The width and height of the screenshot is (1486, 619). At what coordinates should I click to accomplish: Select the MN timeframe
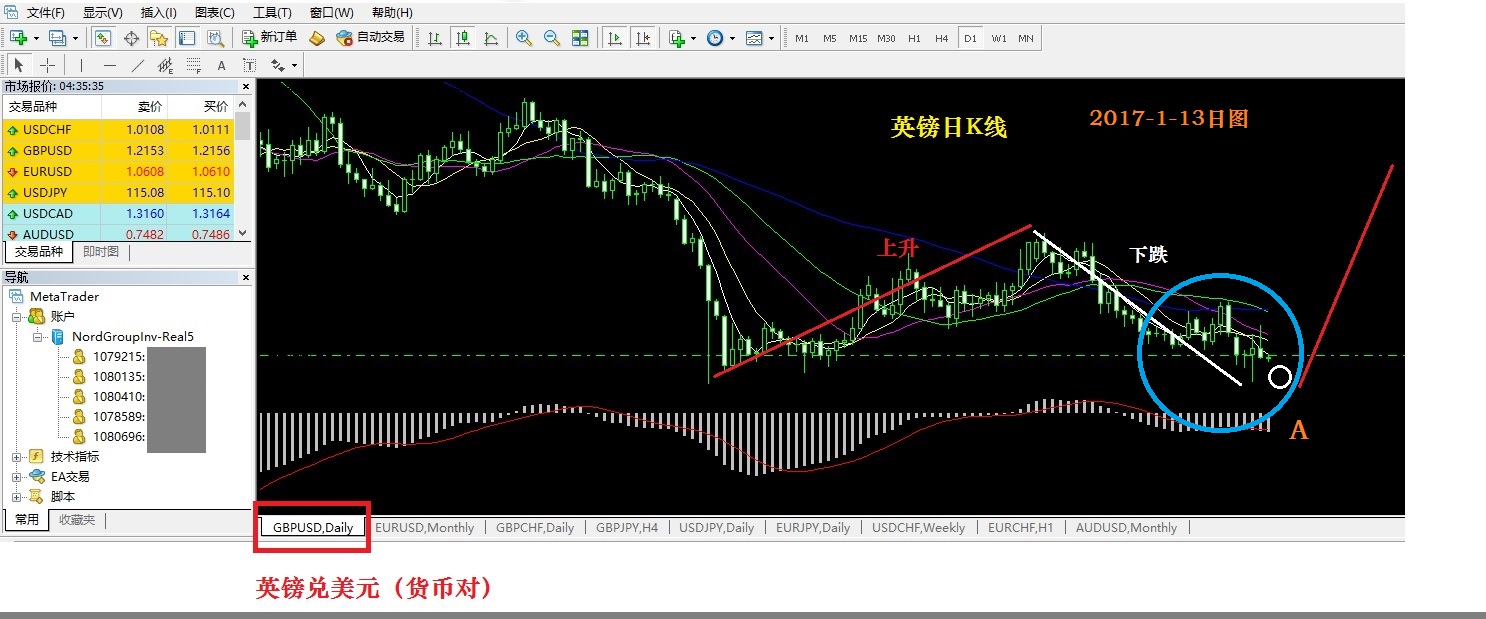1026,38
